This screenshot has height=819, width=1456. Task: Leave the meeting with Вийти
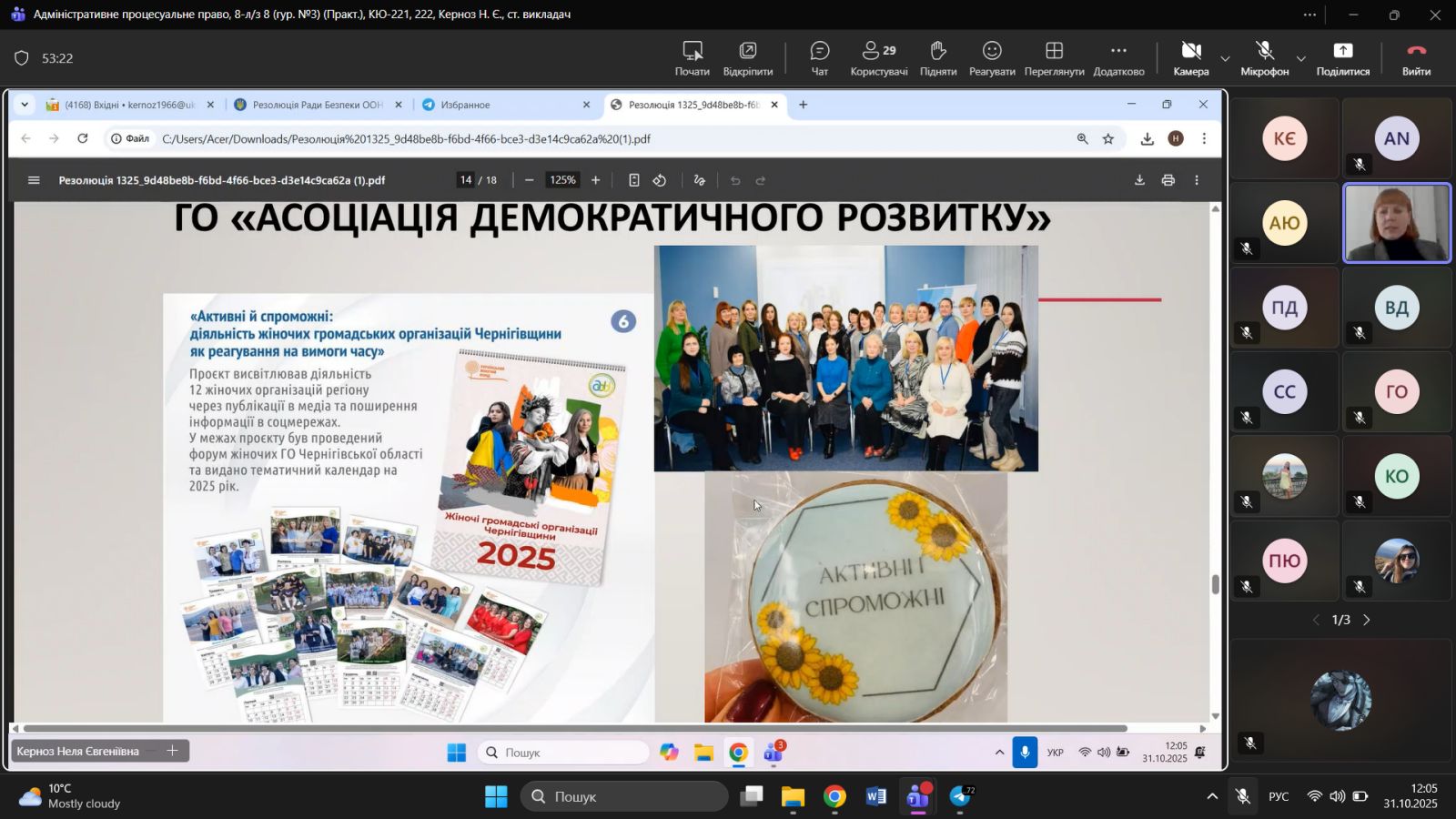click(x=1416, y=57)
